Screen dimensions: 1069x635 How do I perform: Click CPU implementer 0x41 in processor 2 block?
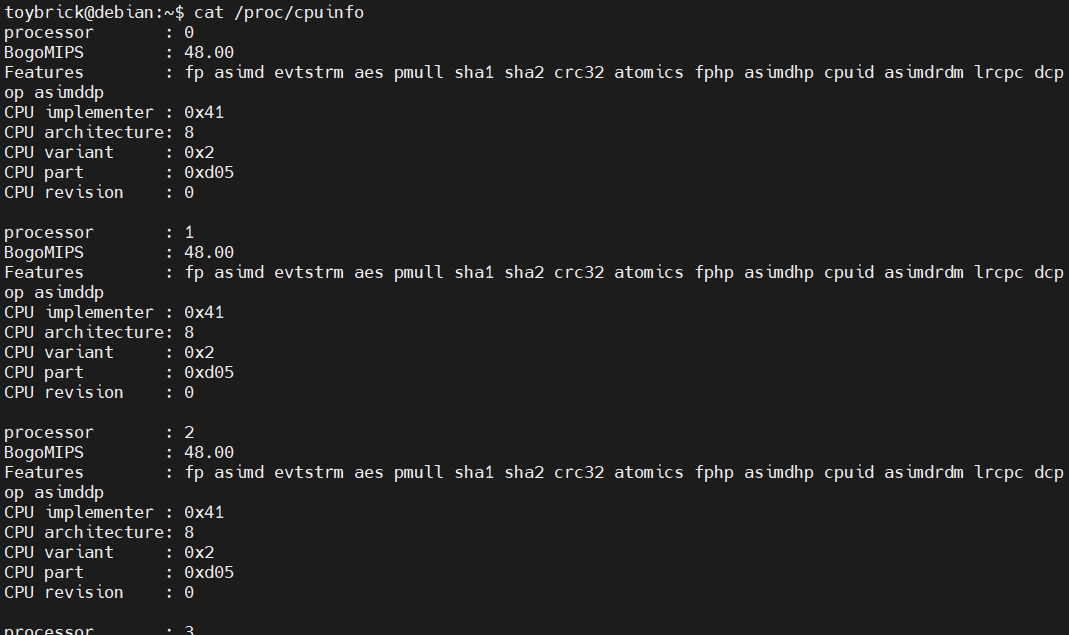tap(204, 512)
